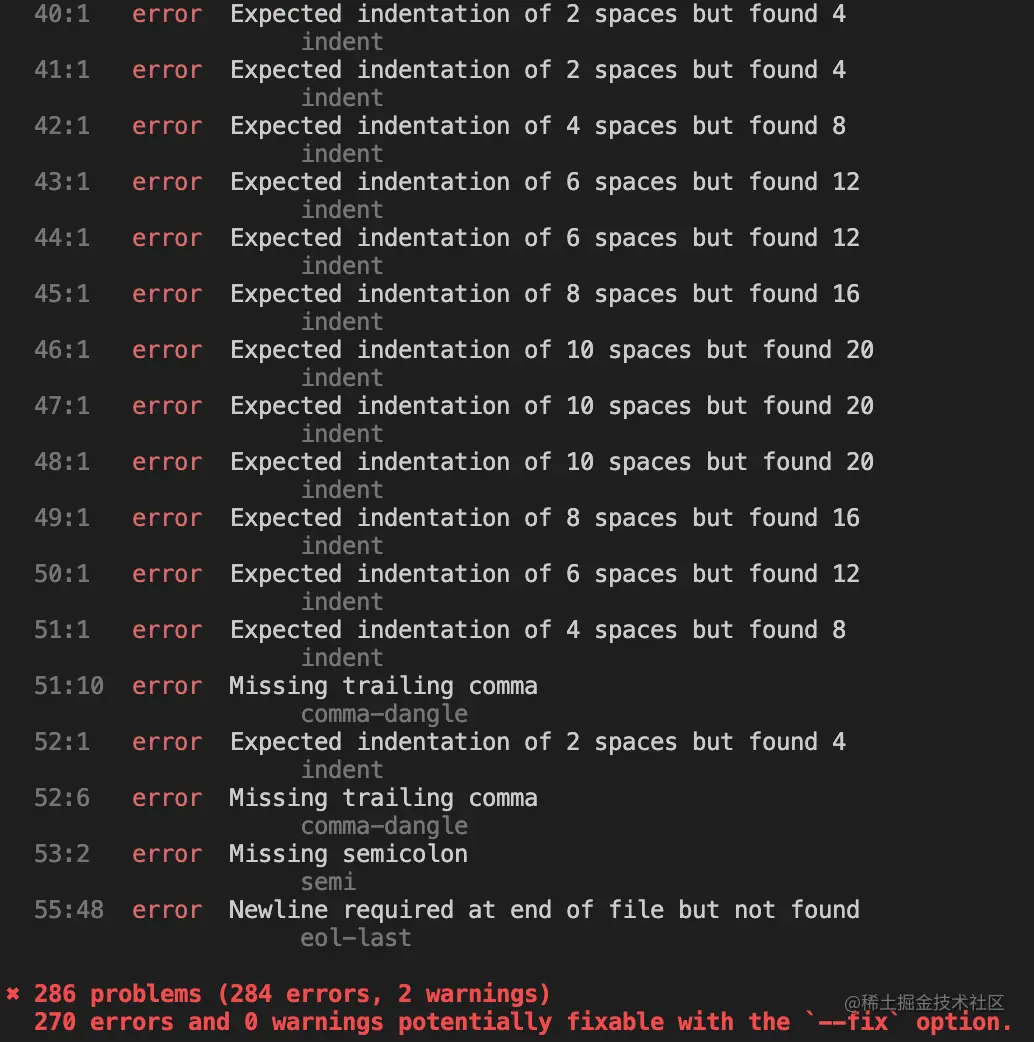Click "Missing trailing comma" on line 52:6
The width and height of the screenshot is (1034, 1042).
(x=383, y=799)
